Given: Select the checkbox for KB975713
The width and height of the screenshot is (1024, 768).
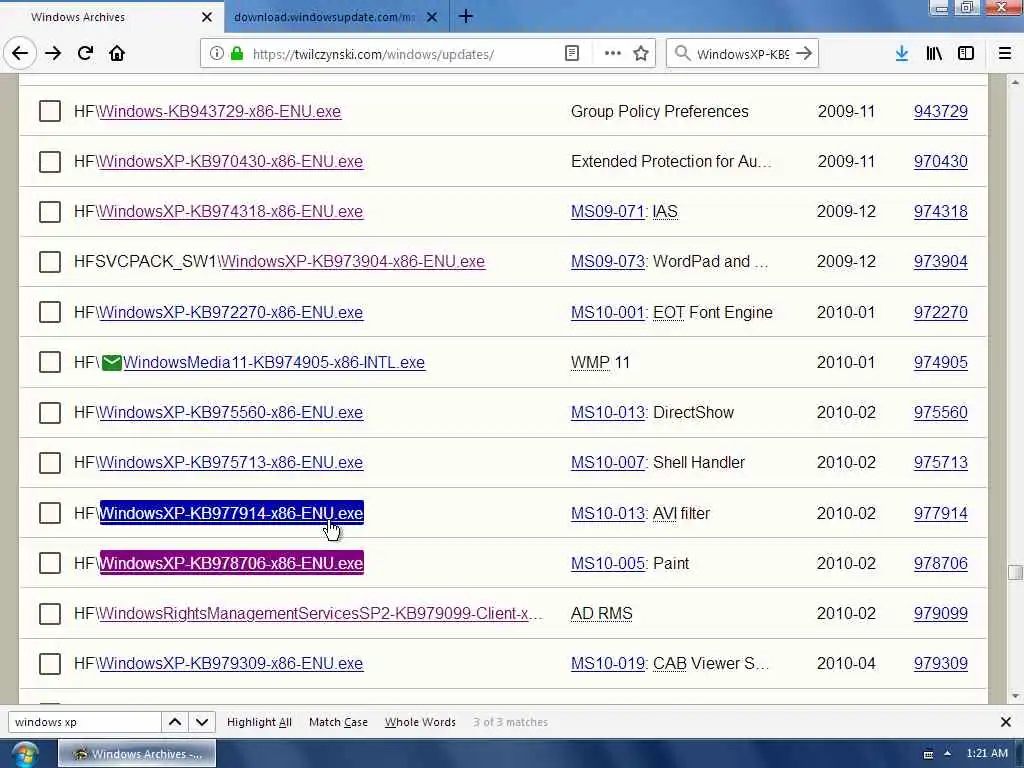Looking at the screenshot, I should click(50, 462).
